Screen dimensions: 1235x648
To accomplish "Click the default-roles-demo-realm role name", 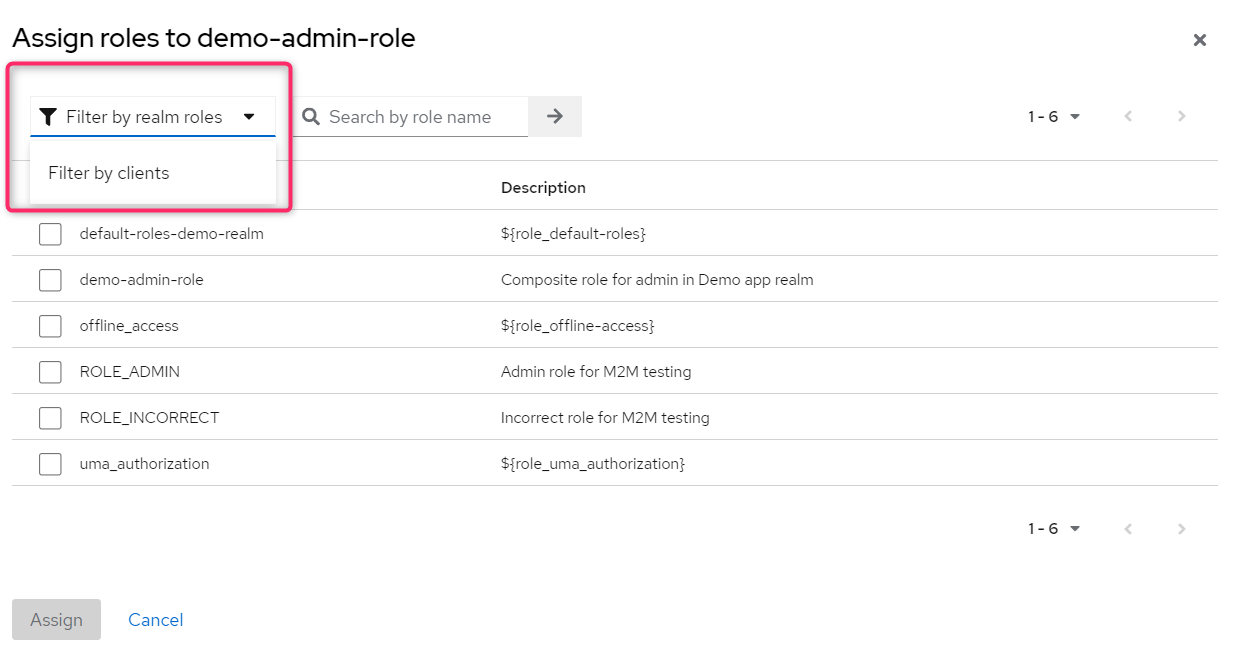I will (x=172, y=234).
